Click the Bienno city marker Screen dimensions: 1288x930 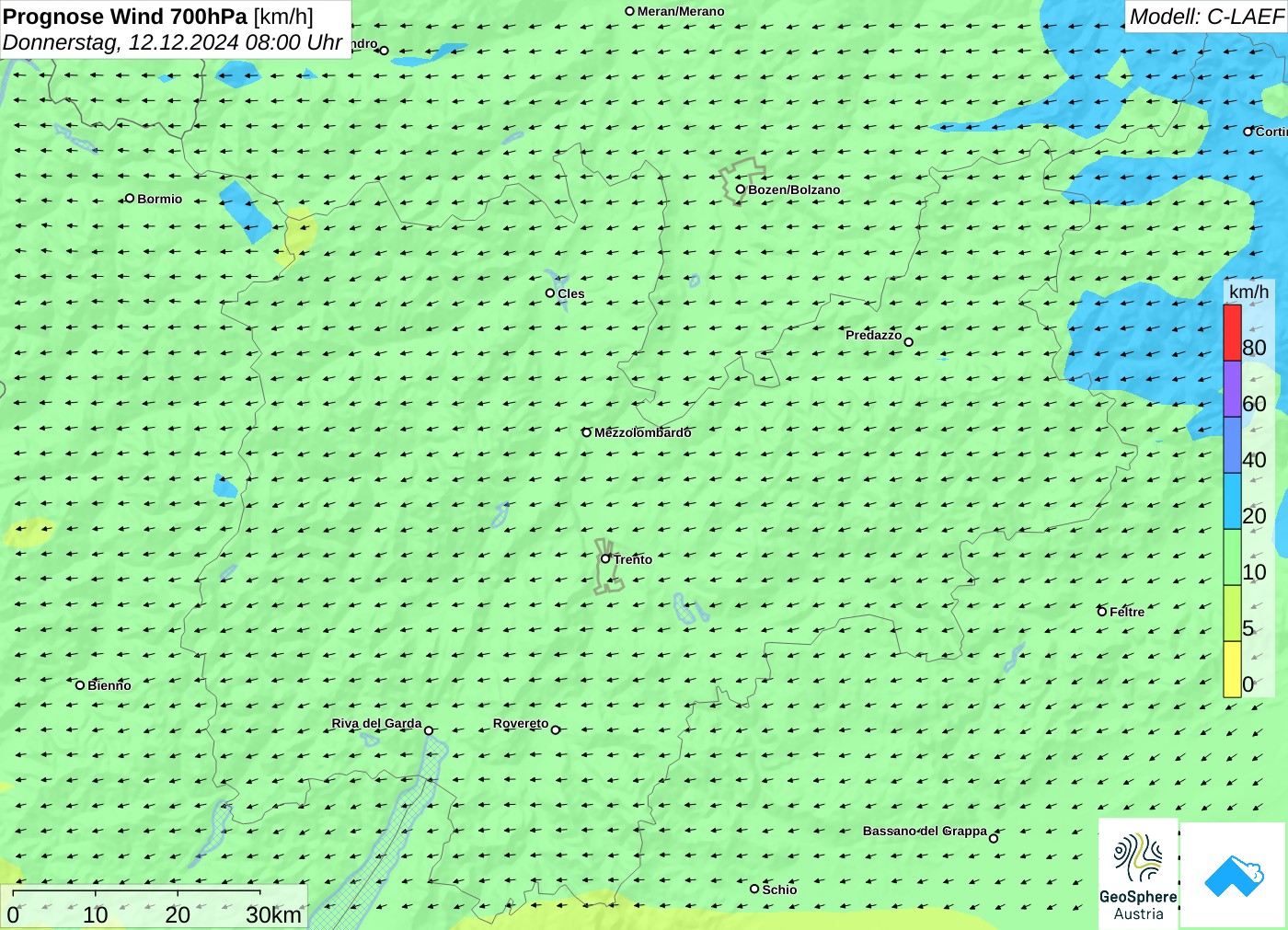(80, 685)
